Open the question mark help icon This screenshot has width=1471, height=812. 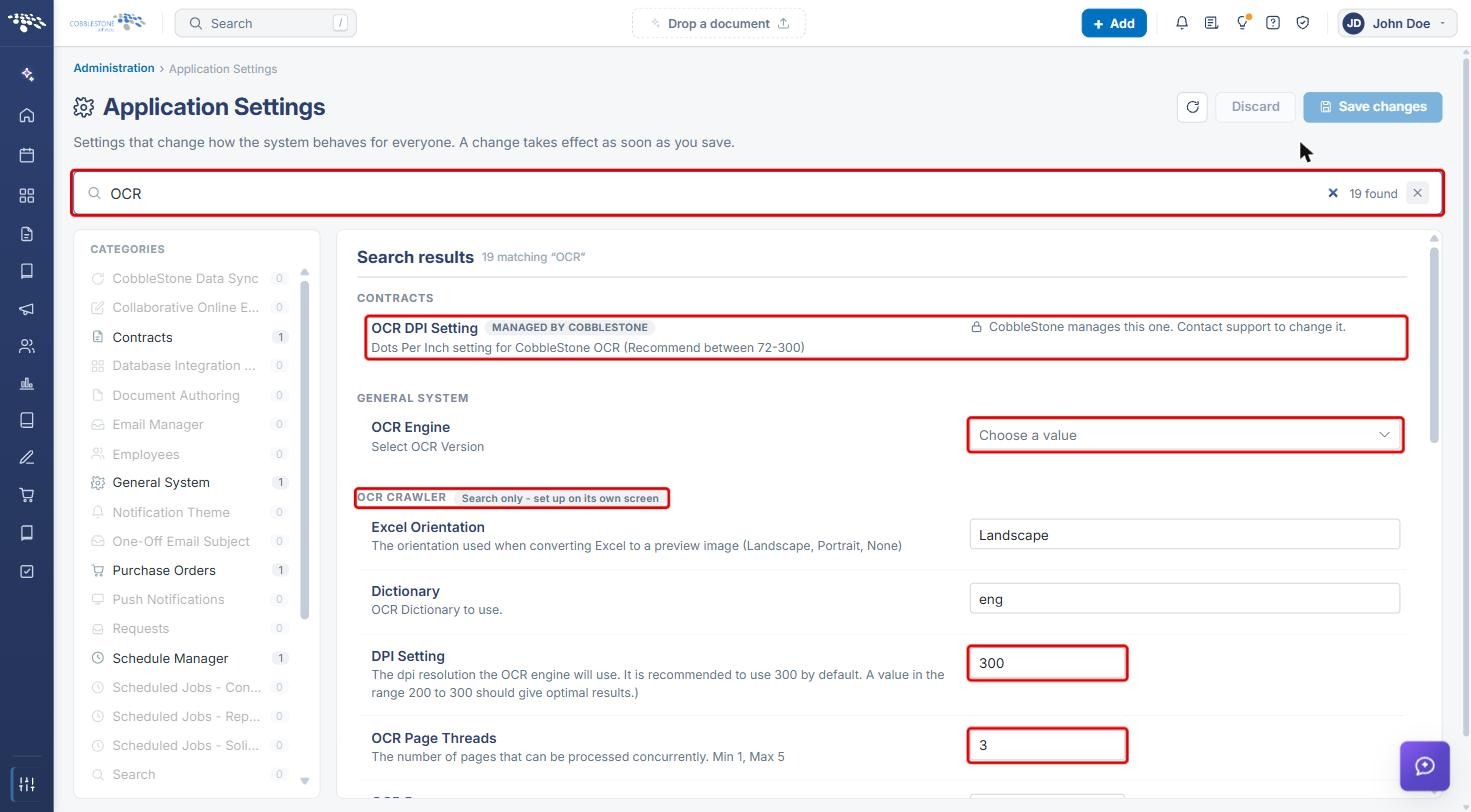point(1273,23)
